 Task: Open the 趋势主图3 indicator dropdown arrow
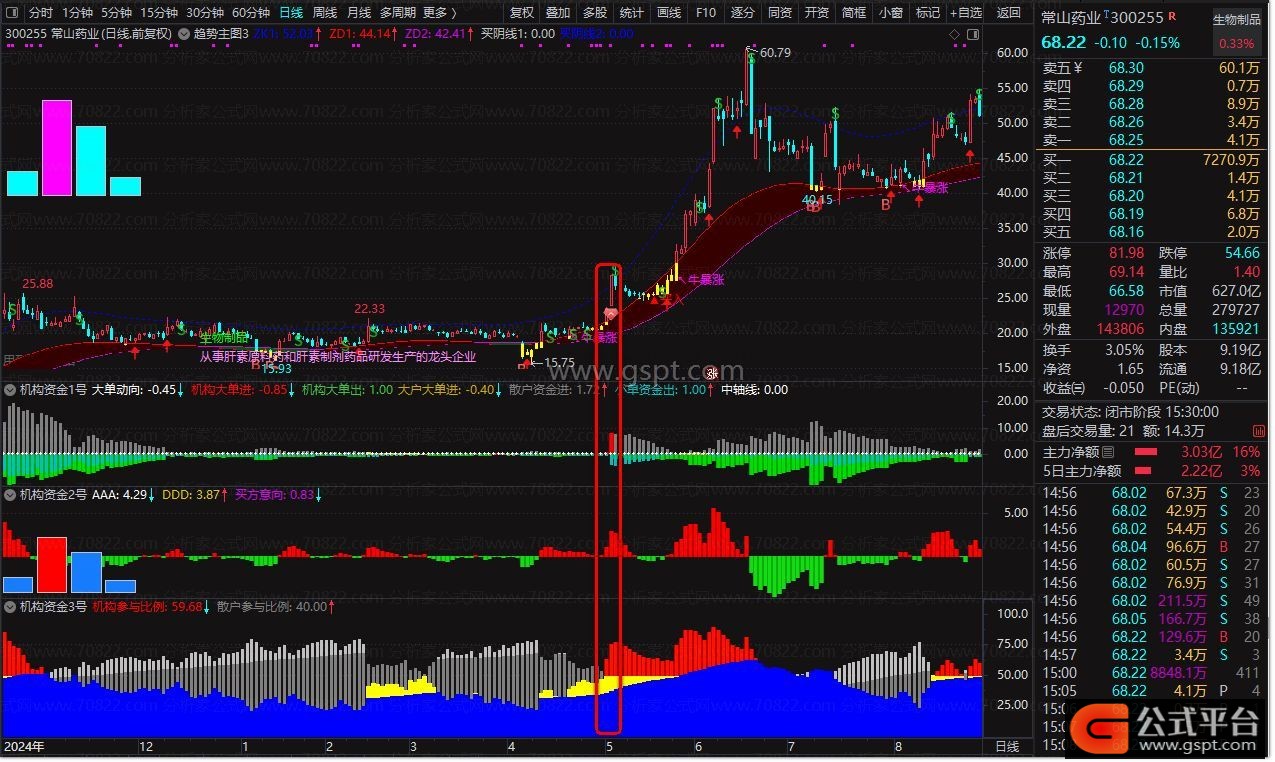click(x=183, y=34)
